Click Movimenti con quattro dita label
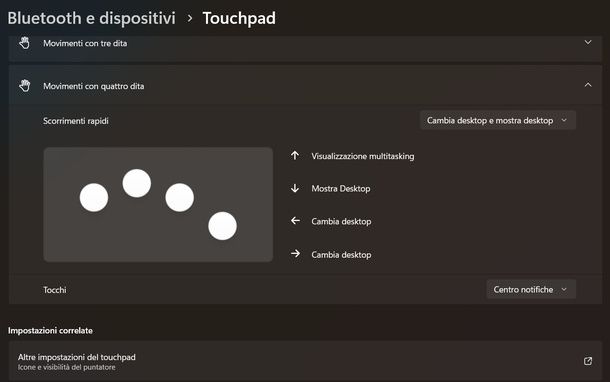 point(94,86)
